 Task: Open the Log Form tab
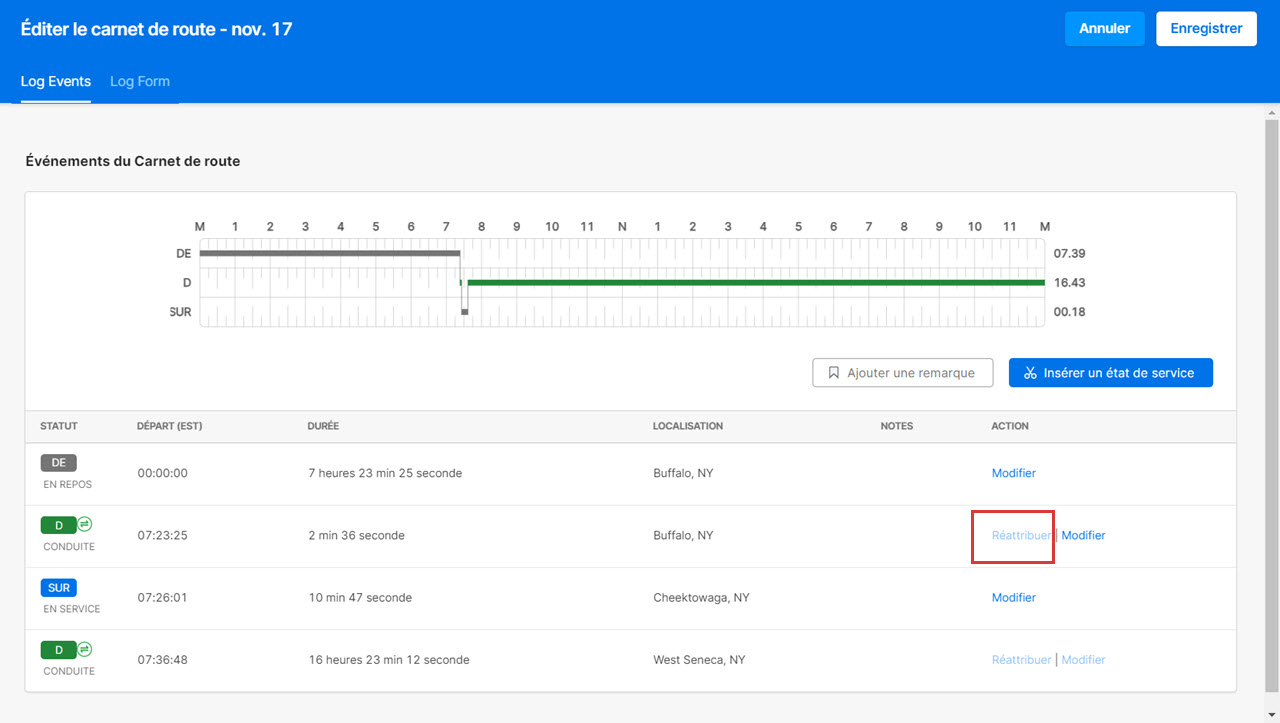[x=140, y=82]
